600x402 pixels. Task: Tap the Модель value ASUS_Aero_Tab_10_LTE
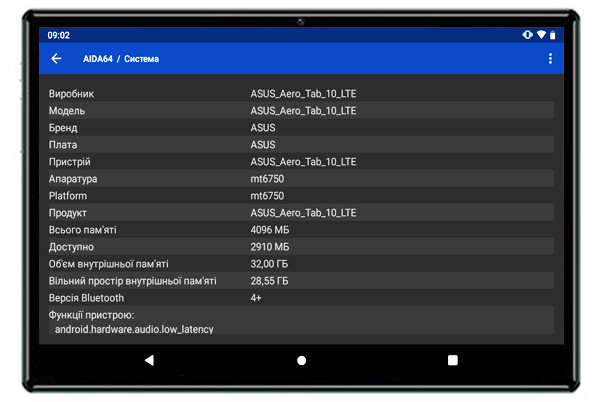(x=303, y=111)
